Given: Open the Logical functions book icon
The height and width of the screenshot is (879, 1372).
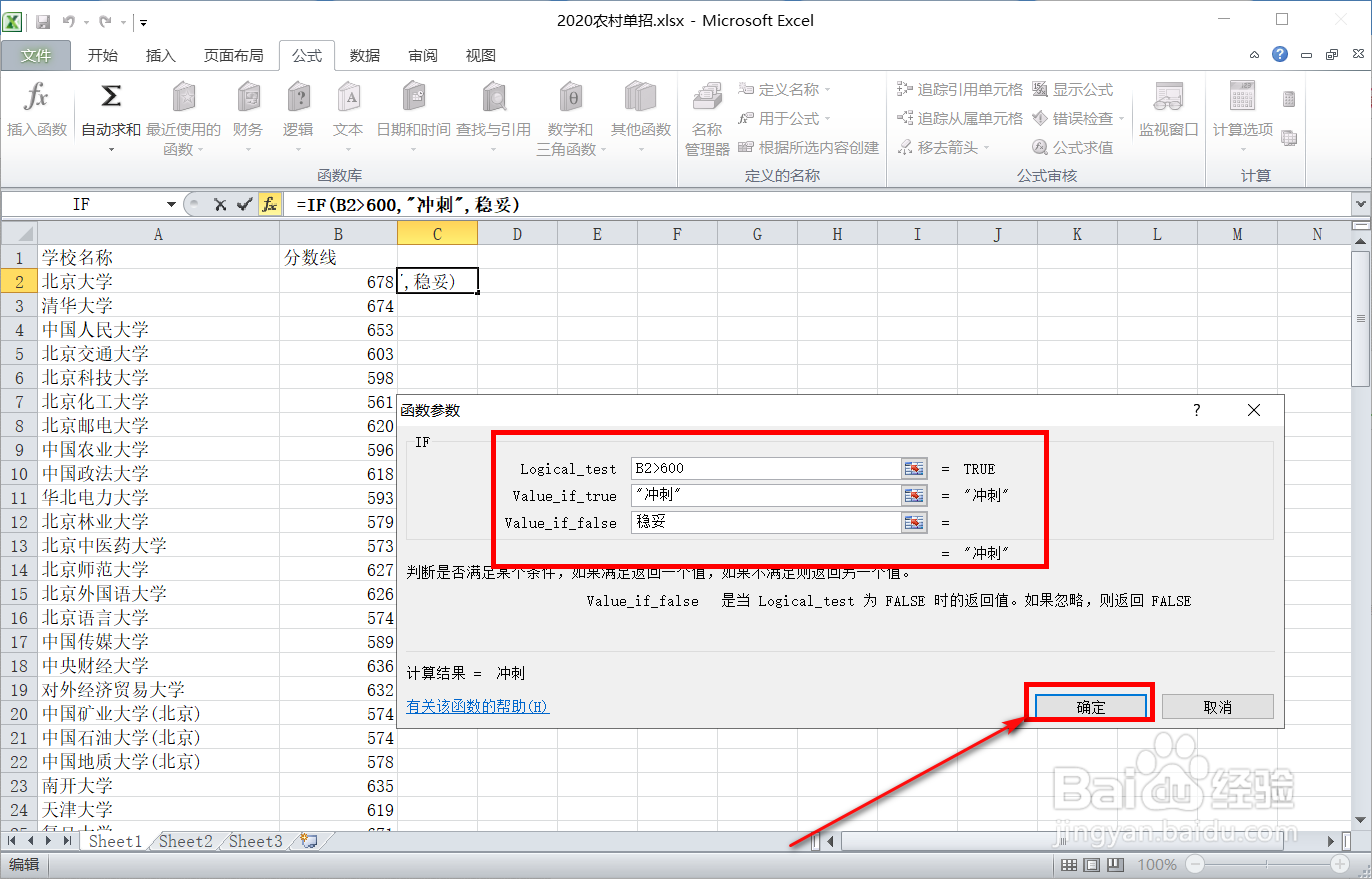Looking at the screenshot, I should 298,97.
